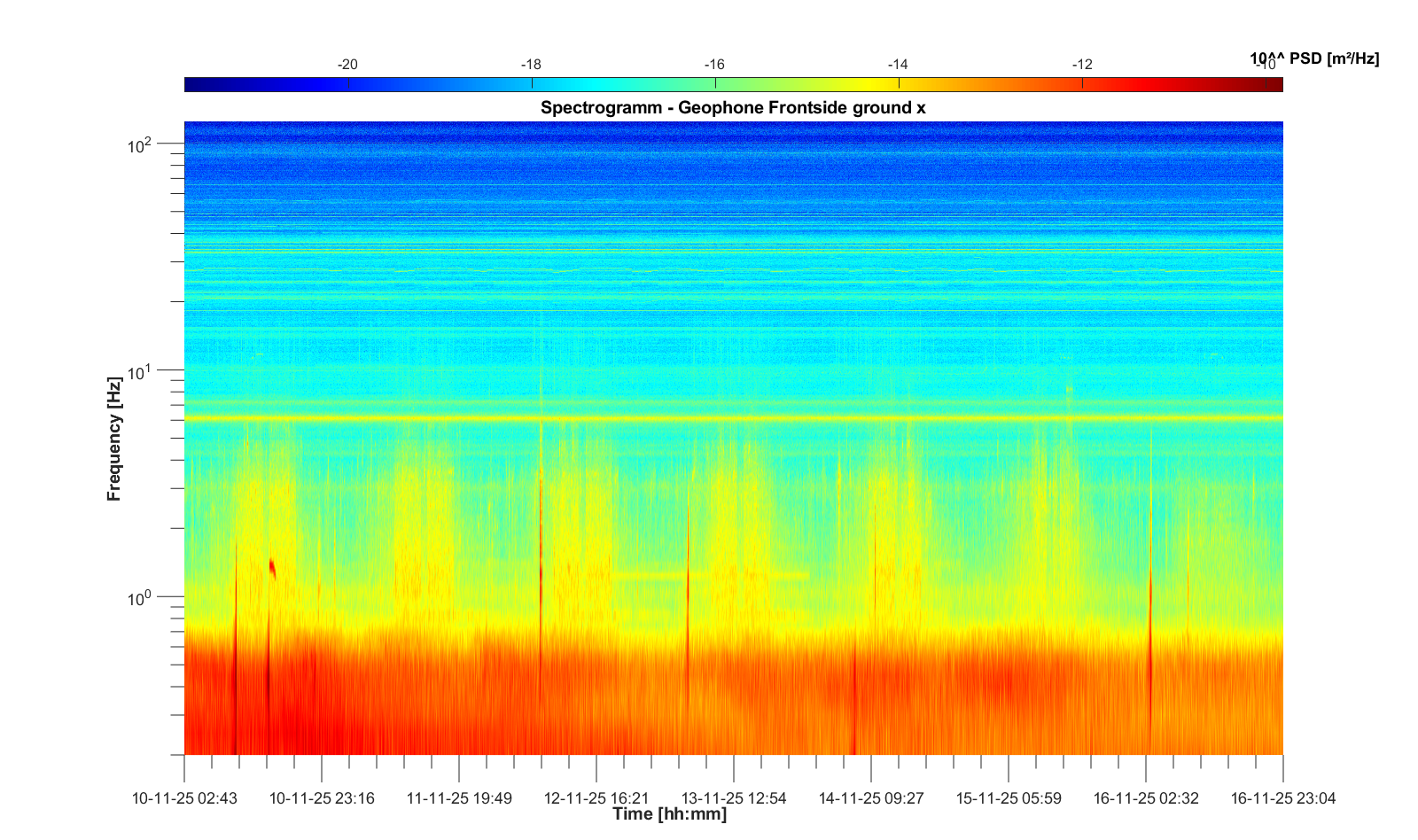Image resolution: width=1418 pixels, height=840 pixels.
Task: Click the PSD [m²/Hz] colorbar label
Action: [x=1314, y=58]
